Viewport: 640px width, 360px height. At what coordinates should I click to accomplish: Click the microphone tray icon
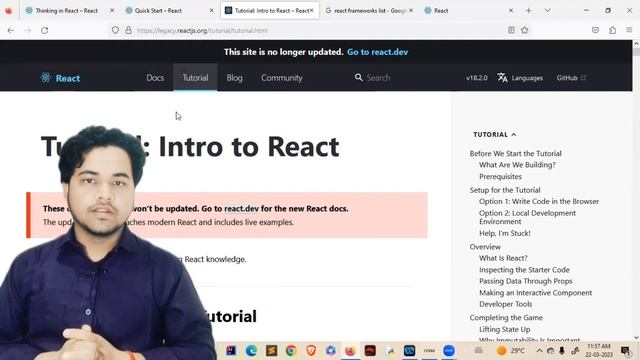click(x=562, y=351)
